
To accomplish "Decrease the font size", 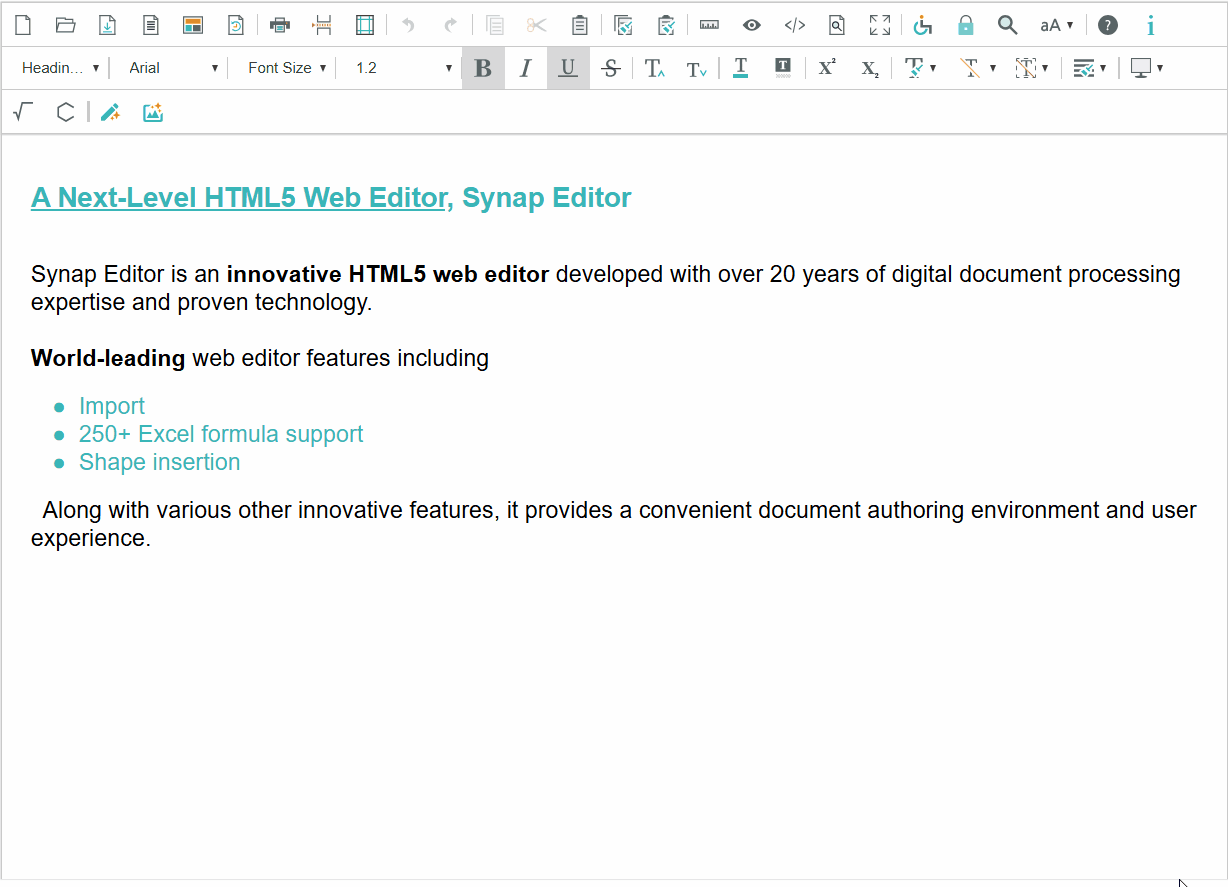I will [x=697, y=68].
